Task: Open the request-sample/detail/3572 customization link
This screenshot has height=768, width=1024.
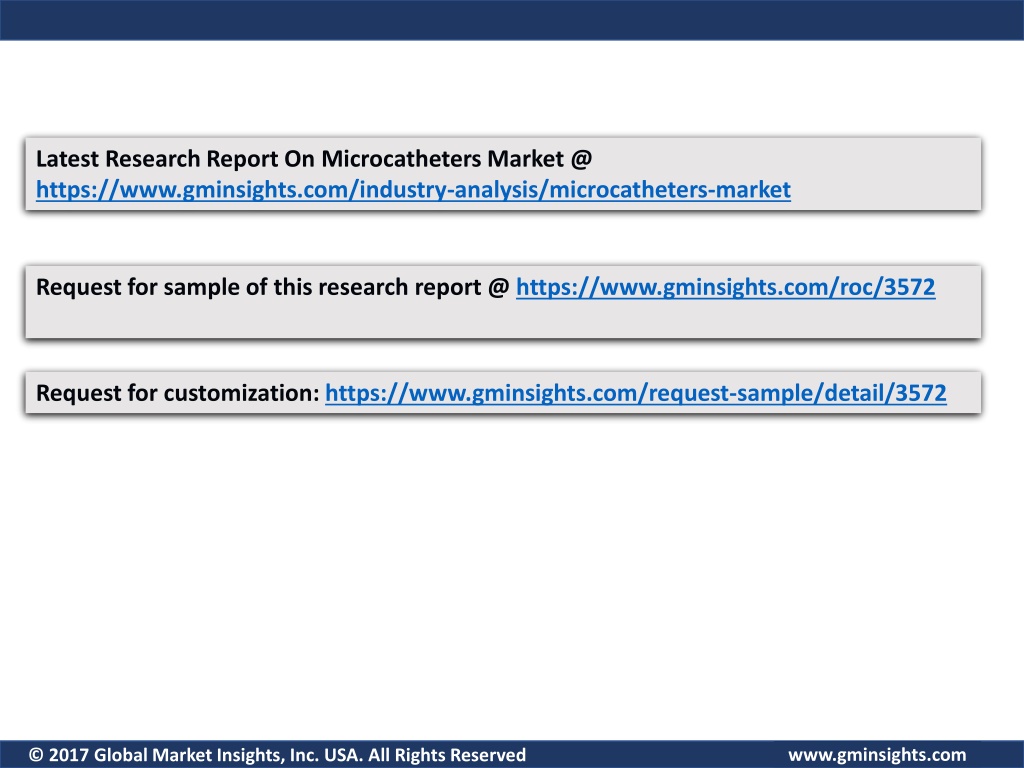Action: (x=635, y=393)
